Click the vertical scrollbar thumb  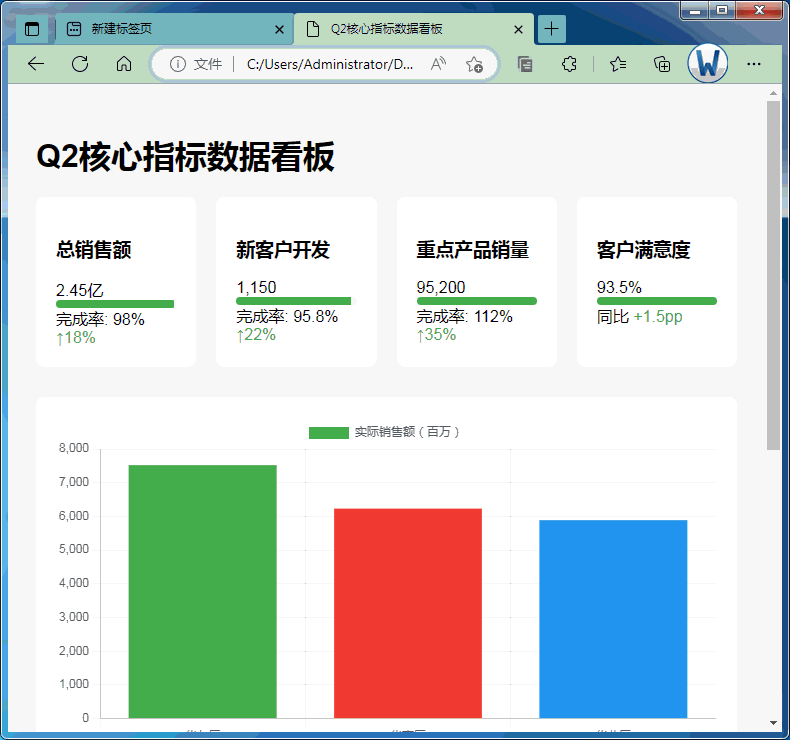click(x=773, y=275)
